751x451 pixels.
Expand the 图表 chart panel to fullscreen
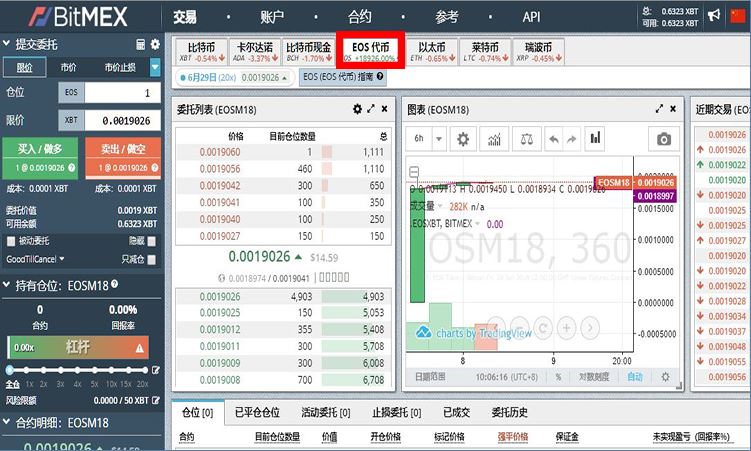click(660, 109)
